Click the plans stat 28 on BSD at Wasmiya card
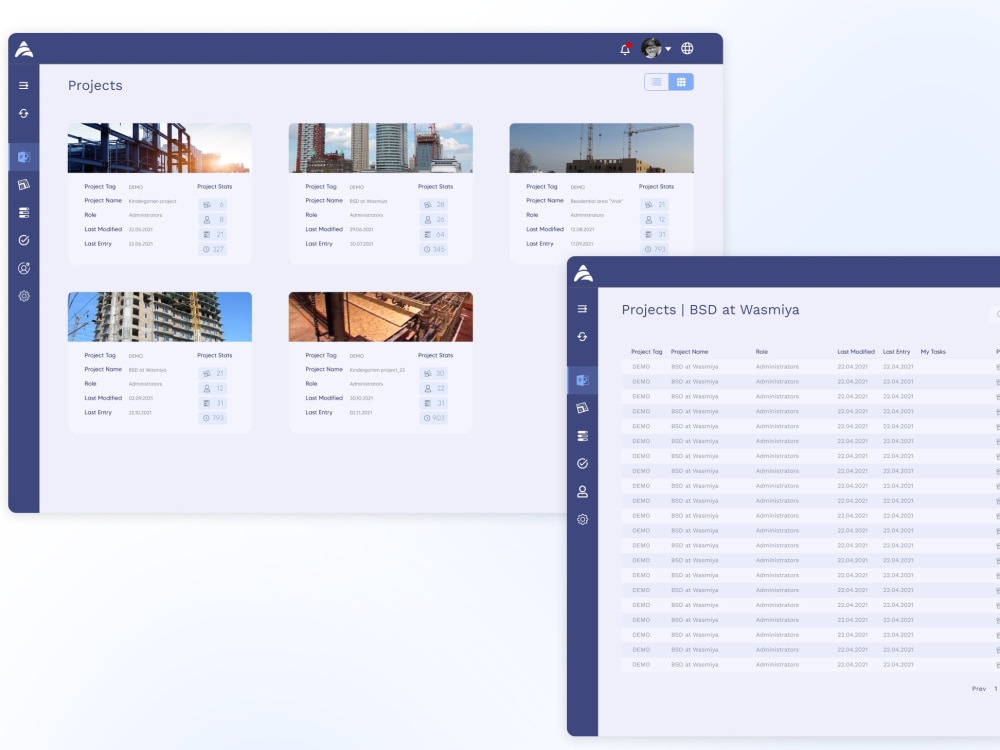Screen dimensions: 1000x750 (434, 205)
